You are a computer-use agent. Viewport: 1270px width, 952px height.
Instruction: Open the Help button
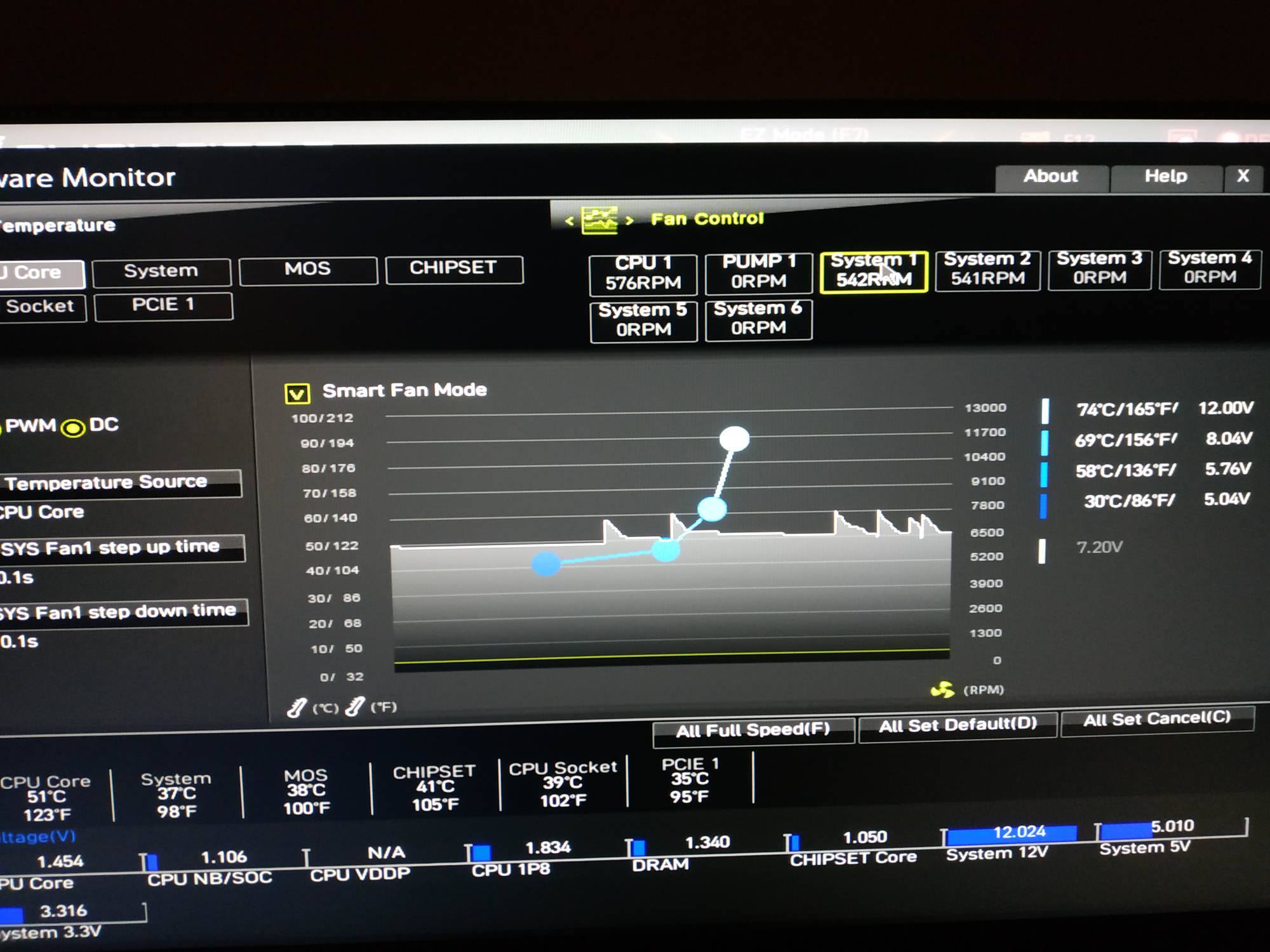[1166, 177]
